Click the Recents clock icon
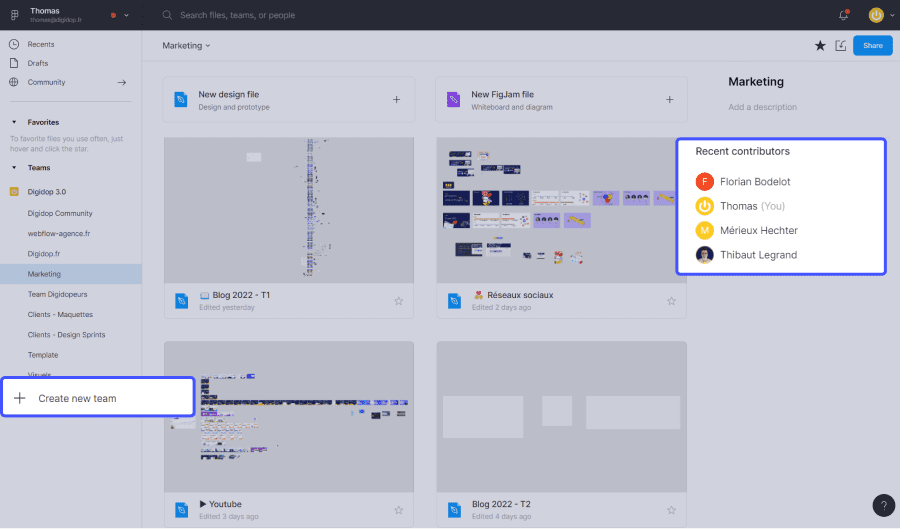The image size is (900, 529). coord(14,44)
